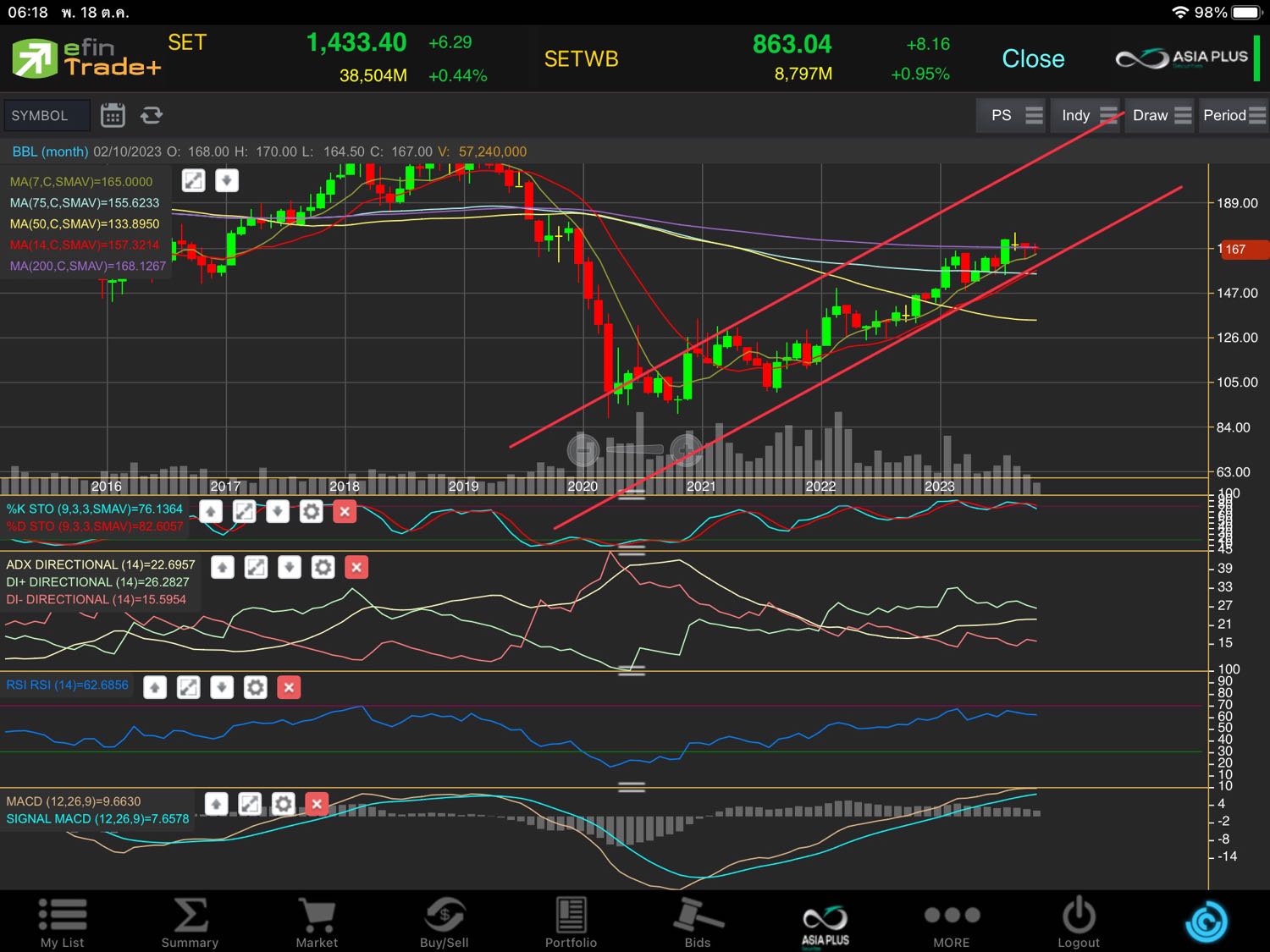Open the Draw tools dropdown
Screen dimensions: 1270x952
(1160, 115)
